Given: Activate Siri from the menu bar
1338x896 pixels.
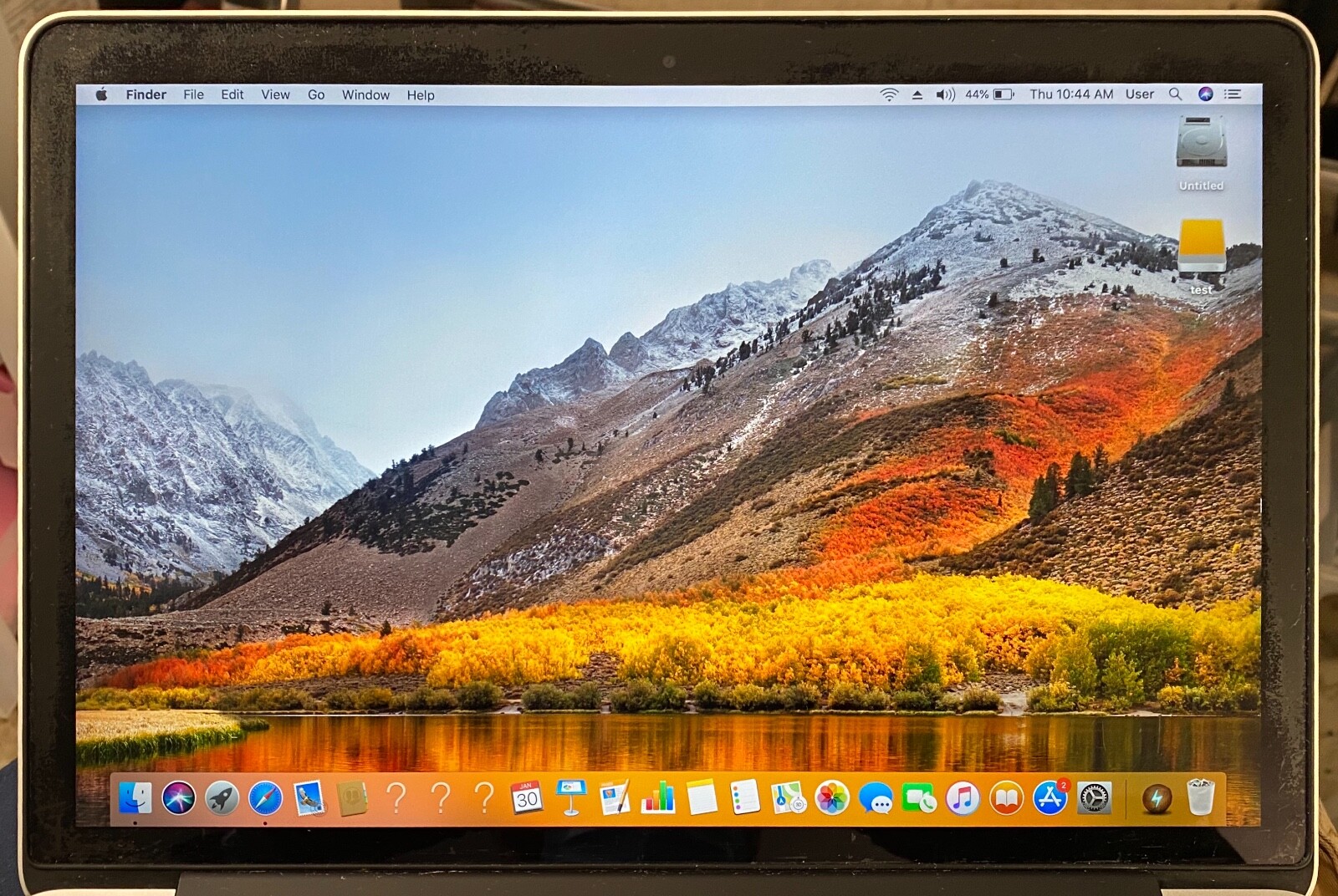Looking at the screenshot, I should coord(1205,94).
